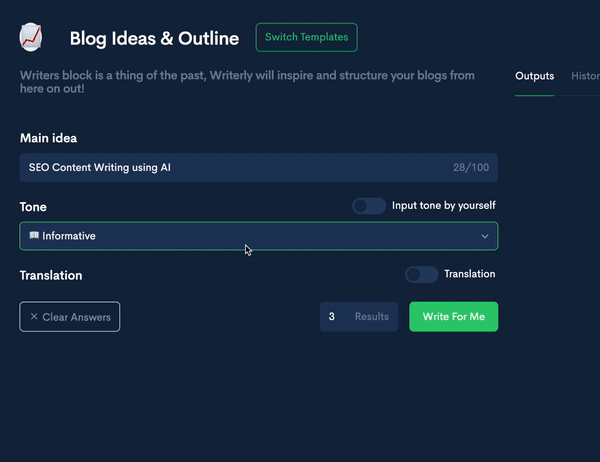Enable the Input tone by yourself switch
600x462 pixels.
point(369,206)
